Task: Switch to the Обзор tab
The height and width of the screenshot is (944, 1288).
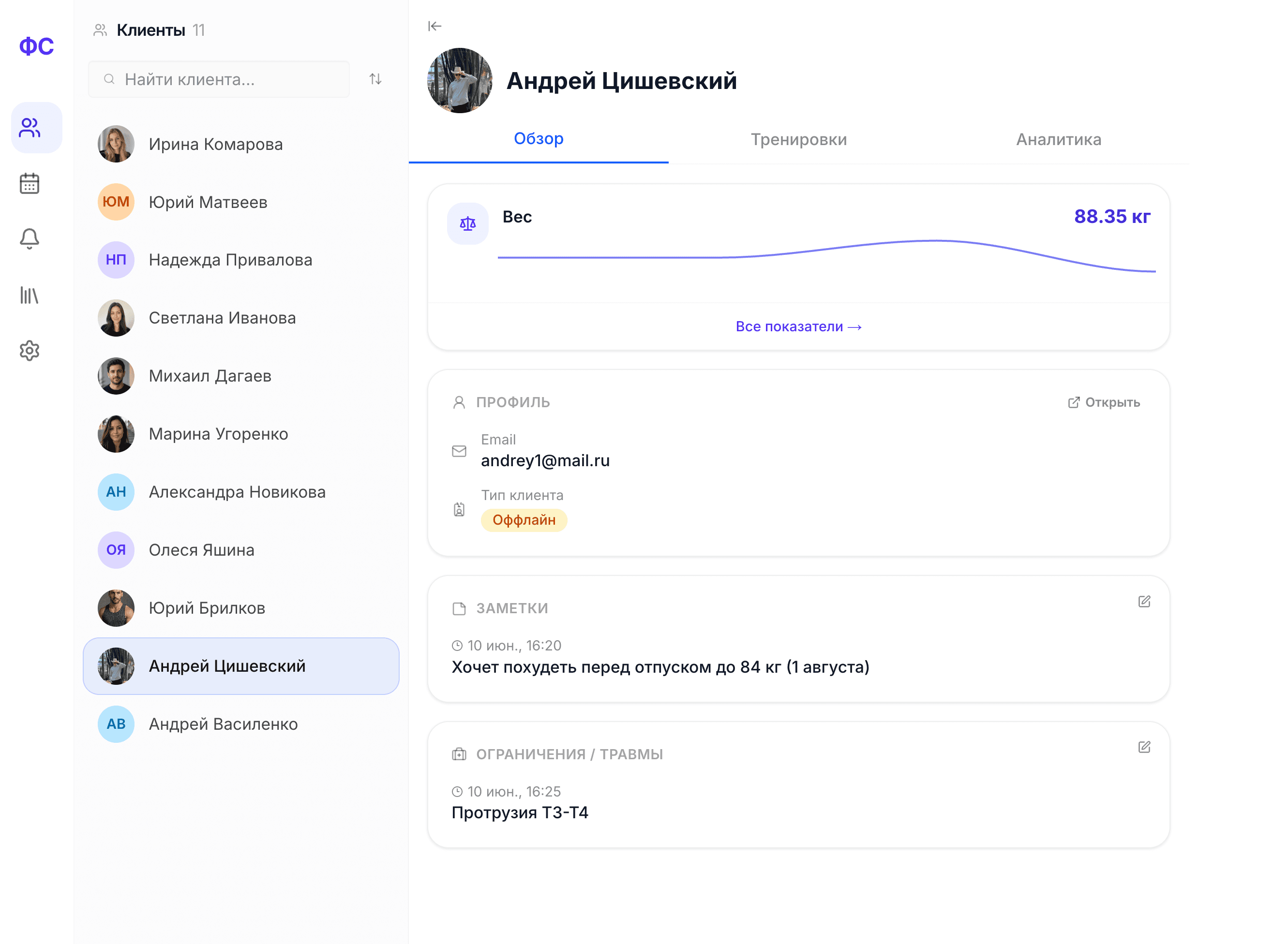Action: click(539, 139)
